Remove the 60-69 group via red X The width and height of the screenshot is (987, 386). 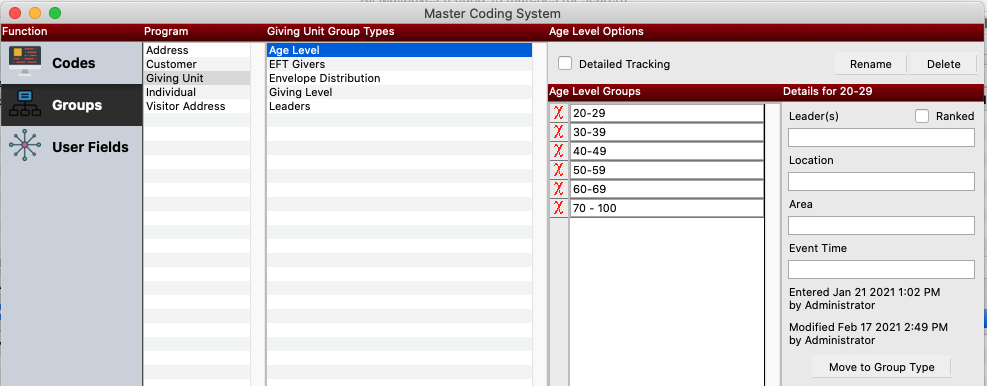(558, 189)
